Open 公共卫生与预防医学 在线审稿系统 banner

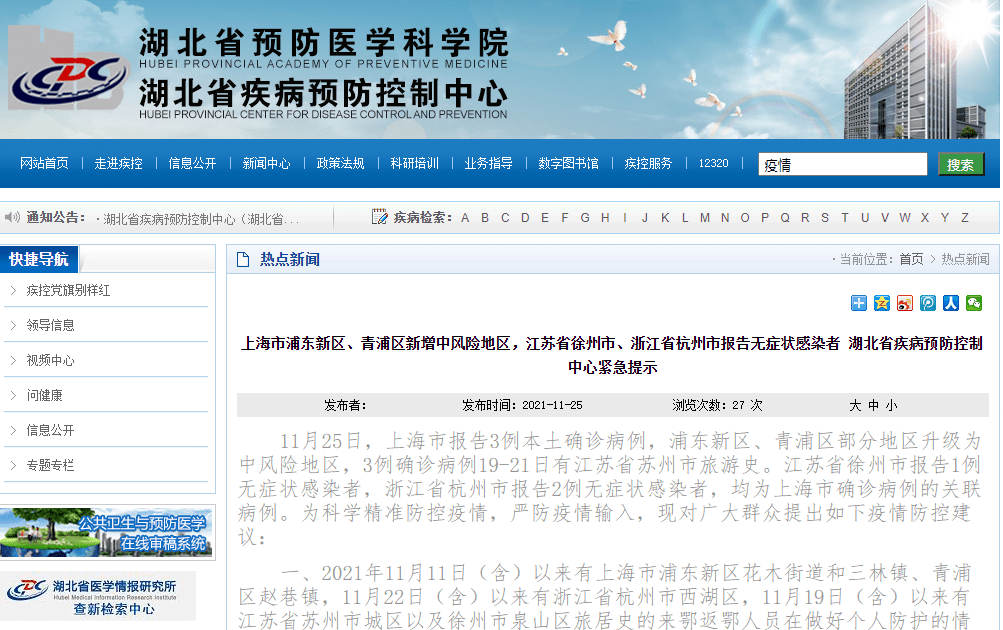coord(106,533)
